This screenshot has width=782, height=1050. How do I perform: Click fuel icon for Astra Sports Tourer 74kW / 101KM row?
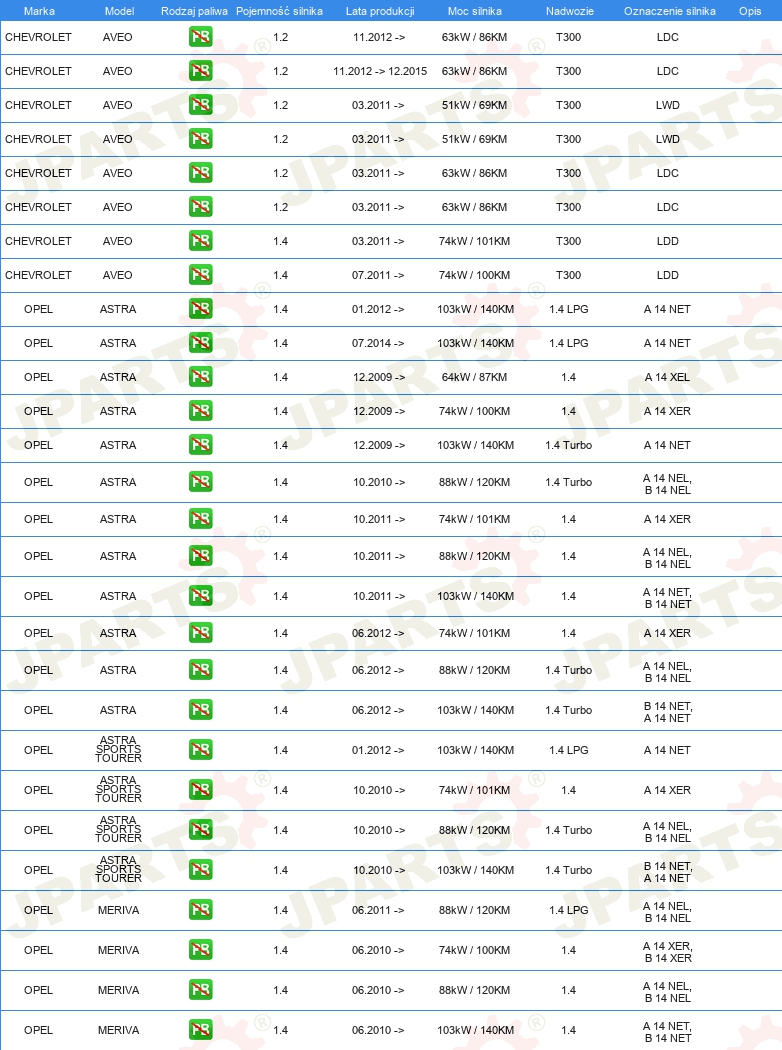tap(200, 790)
